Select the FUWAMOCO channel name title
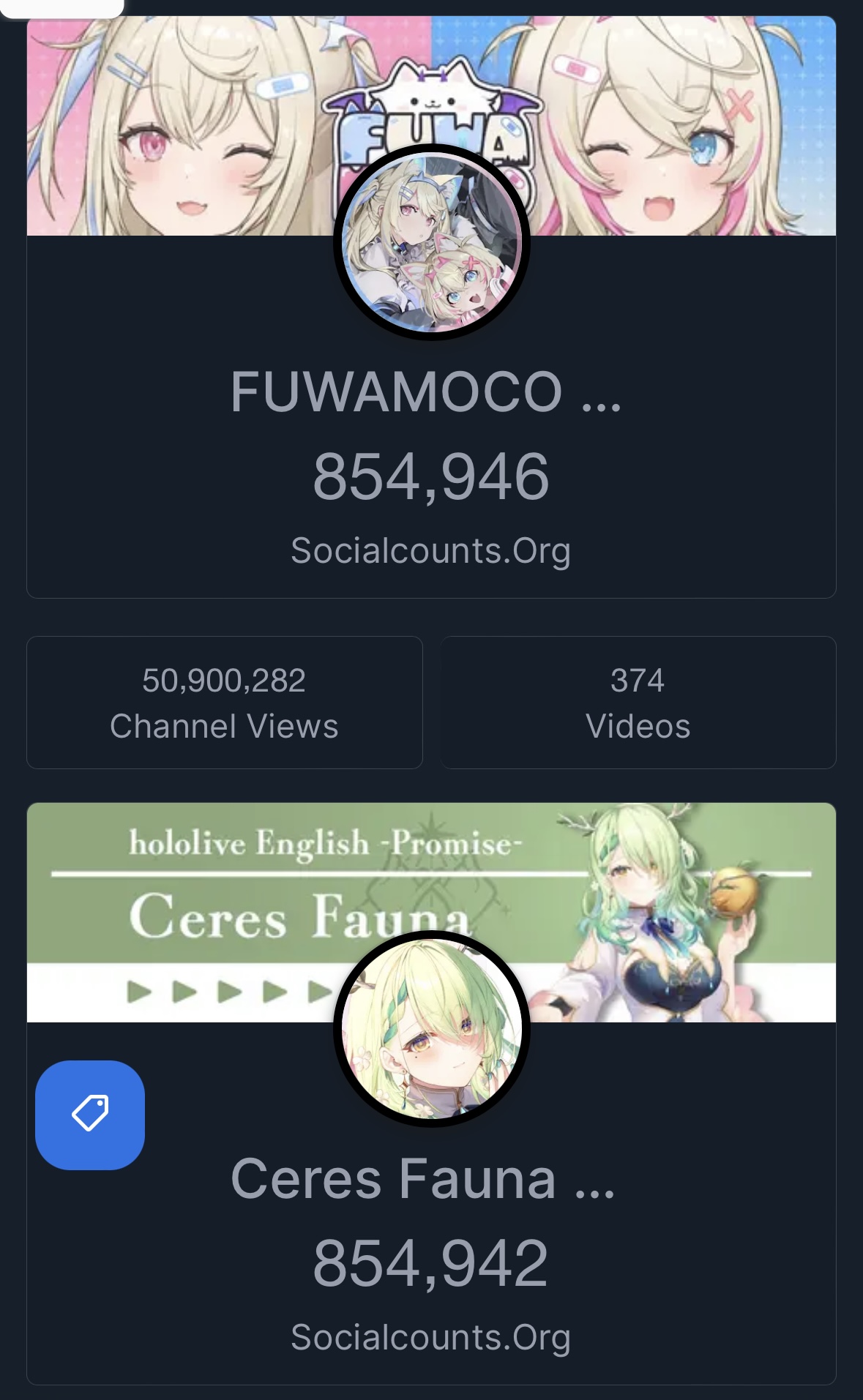 426,392
